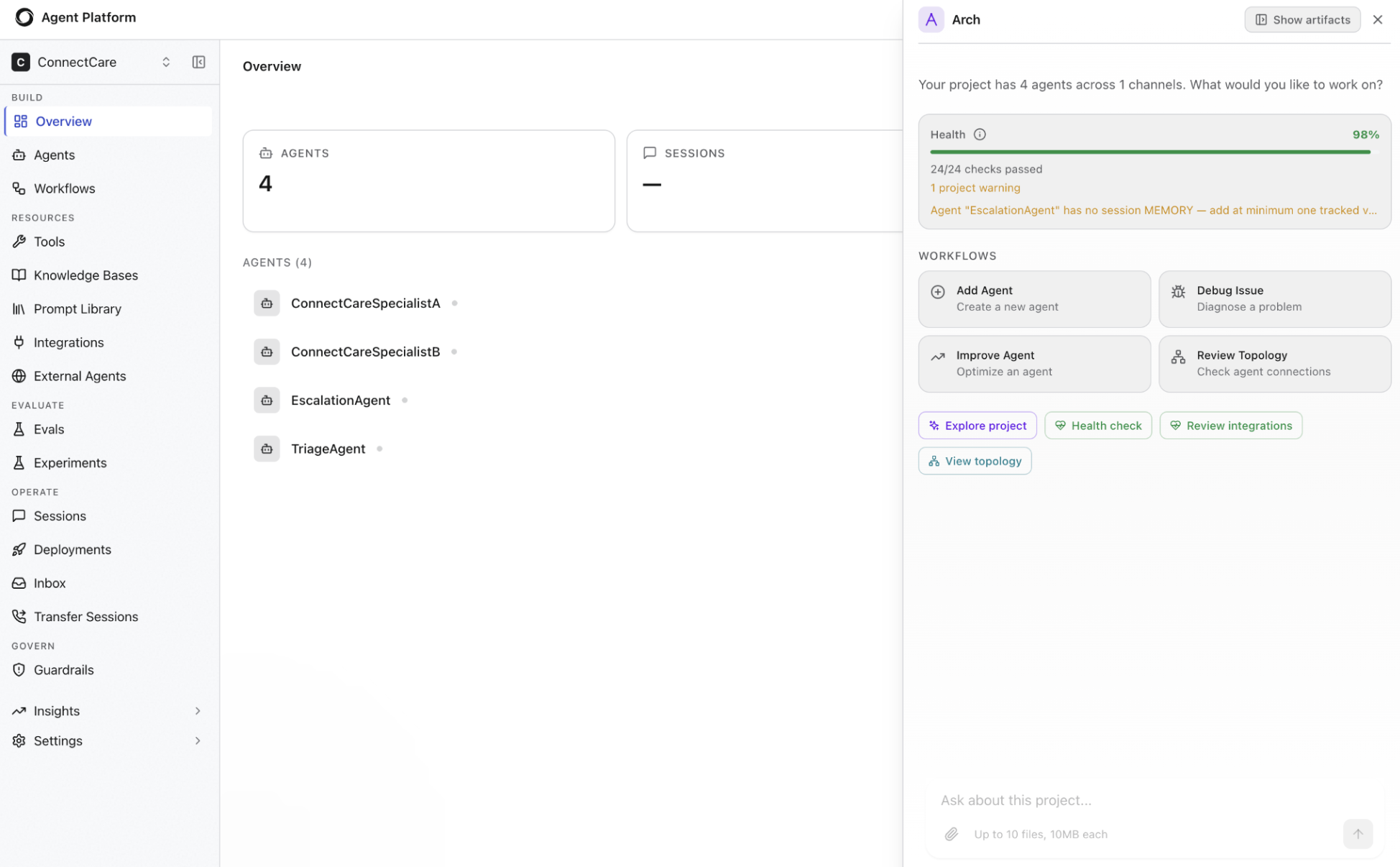This screenshot has height=867, width=1400.
Task: Click the Settings gear icon
Action: [x=19, y=741]
